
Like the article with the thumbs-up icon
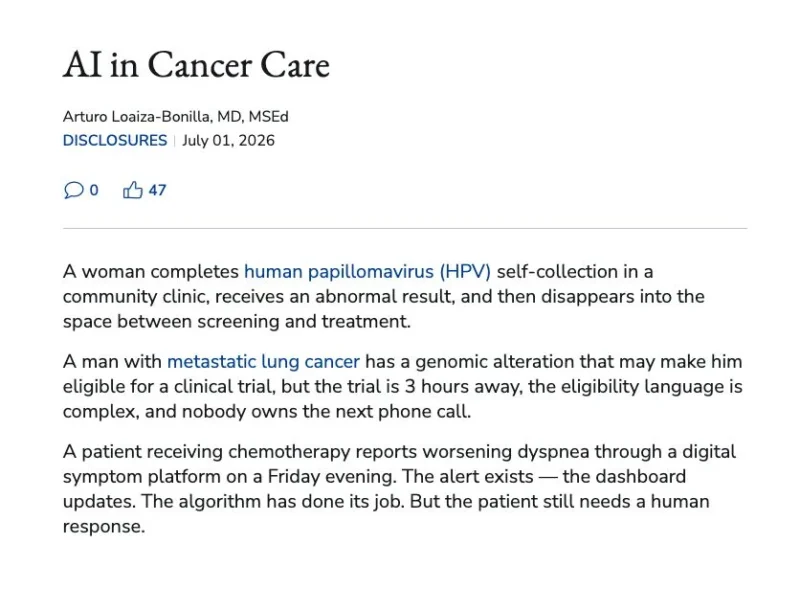click(133, 190)
